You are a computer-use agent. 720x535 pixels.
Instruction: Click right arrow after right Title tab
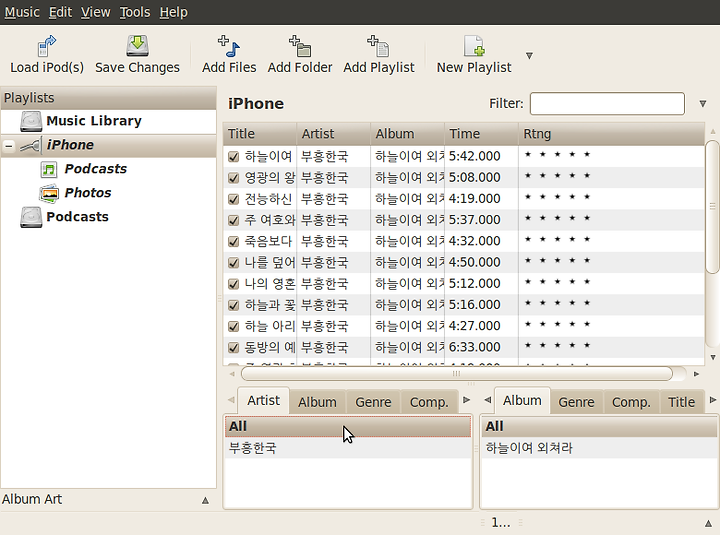713,400
